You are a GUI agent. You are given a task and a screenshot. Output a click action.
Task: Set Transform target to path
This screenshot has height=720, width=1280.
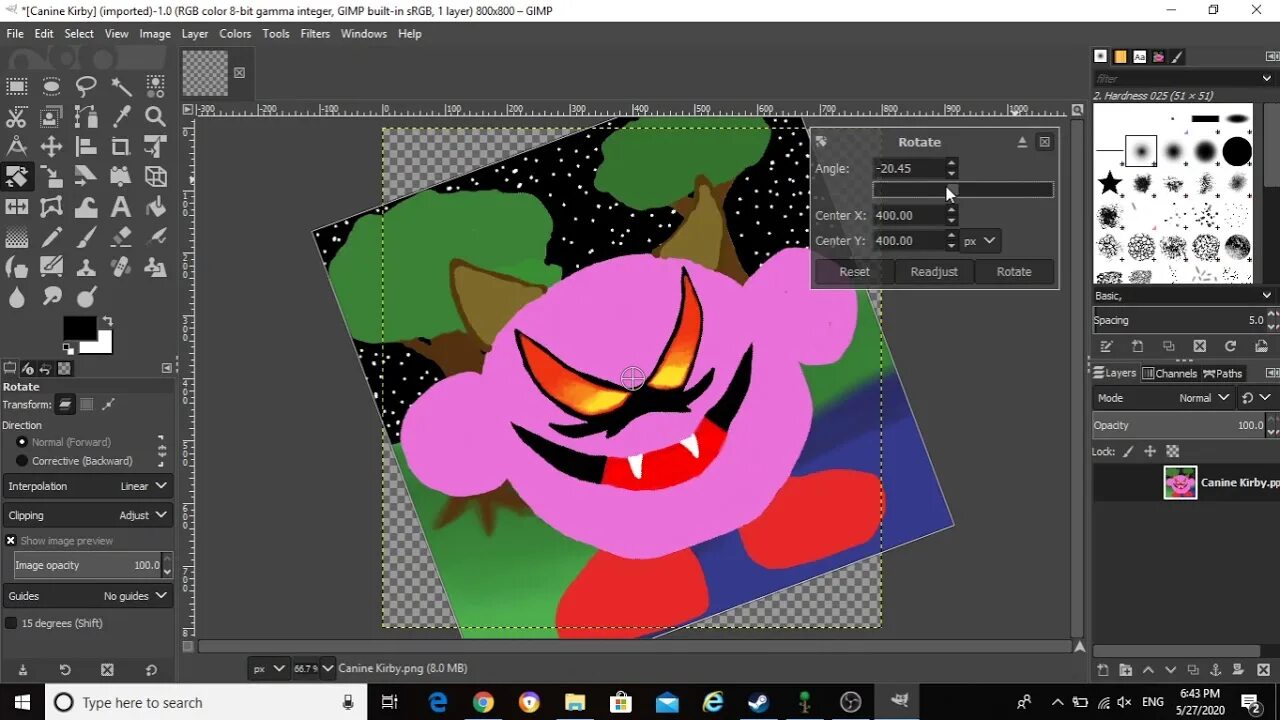click(108, 404)
